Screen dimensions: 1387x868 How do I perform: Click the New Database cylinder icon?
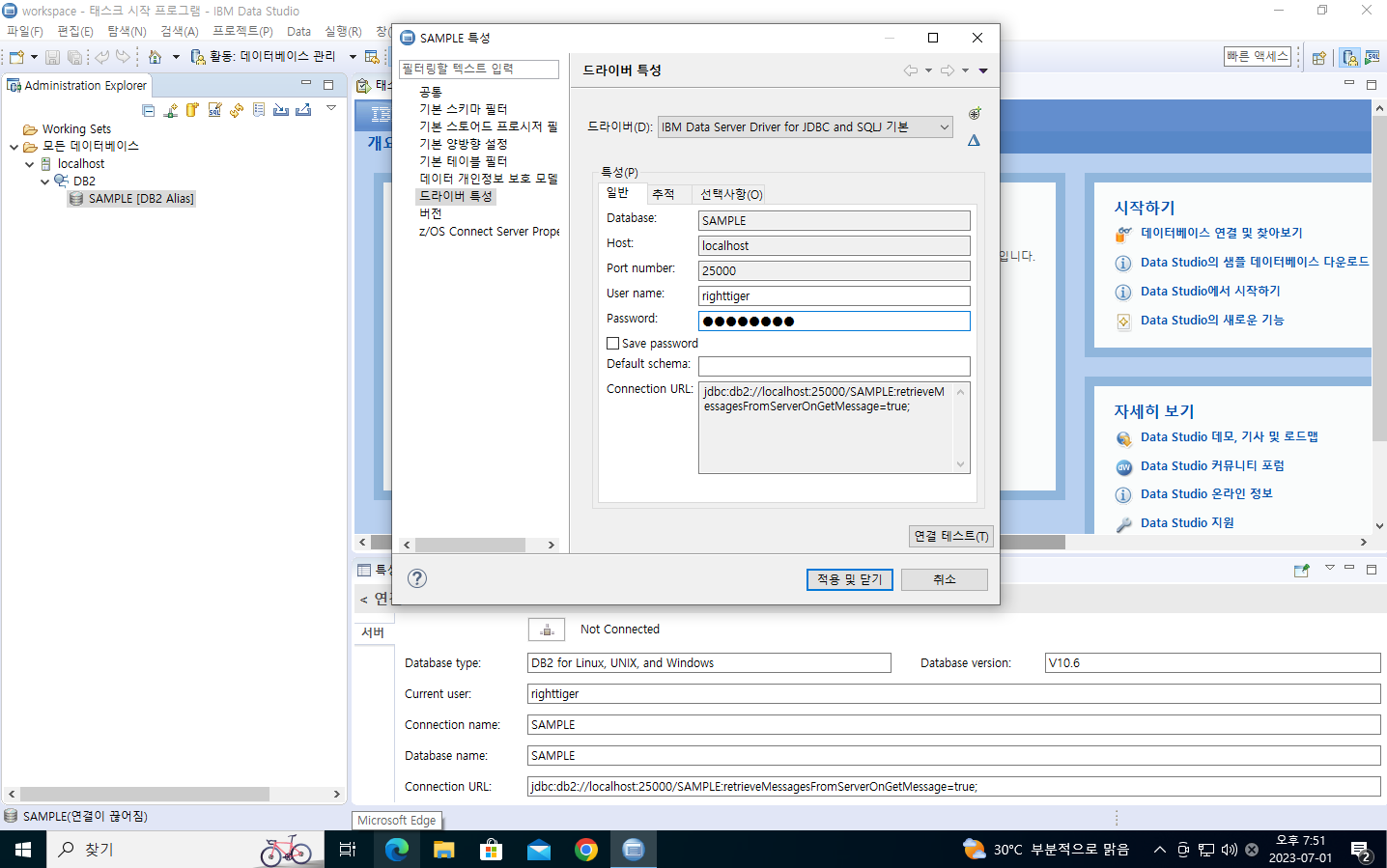[x=192, y=110]
